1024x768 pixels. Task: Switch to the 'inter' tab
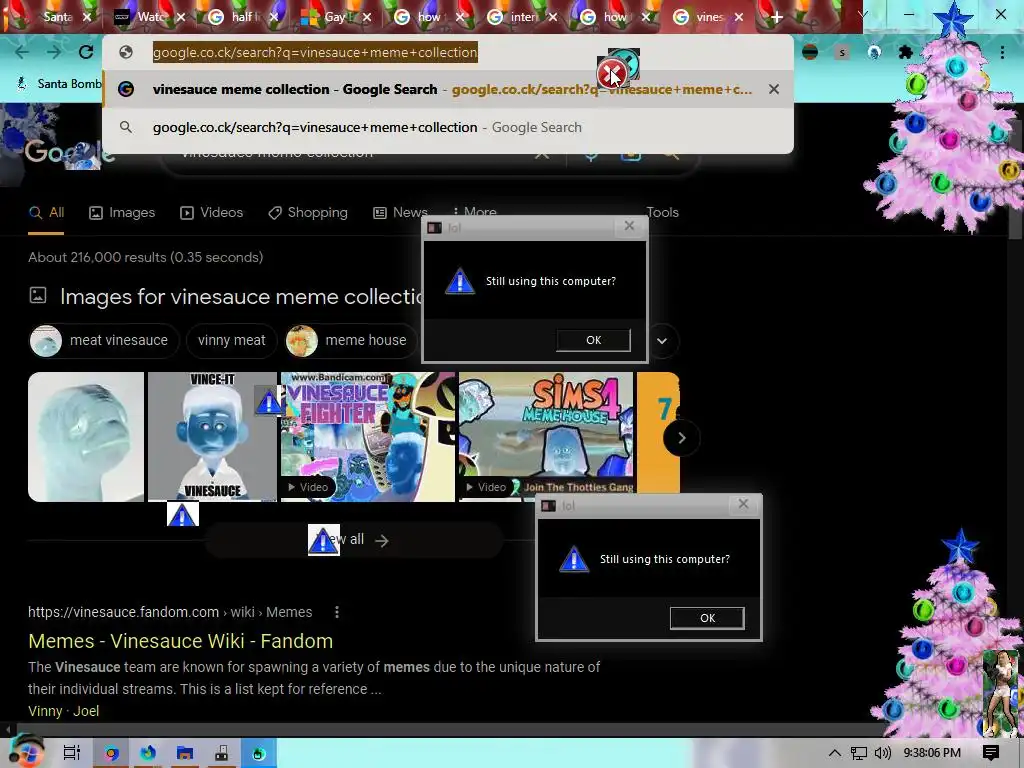point(522,17)
